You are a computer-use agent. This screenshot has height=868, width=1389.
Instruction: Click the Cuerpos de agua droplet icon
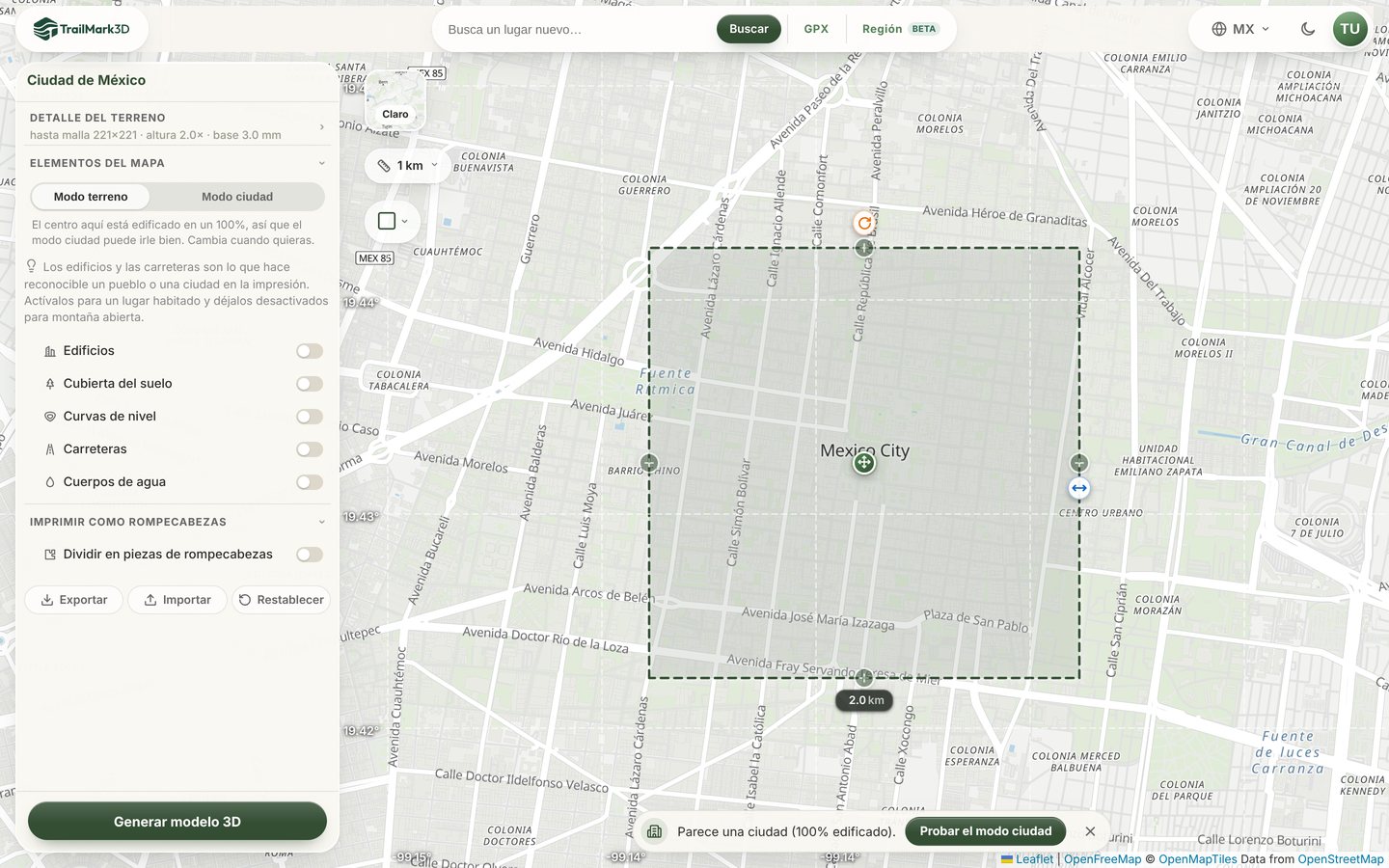click(50, 482)
